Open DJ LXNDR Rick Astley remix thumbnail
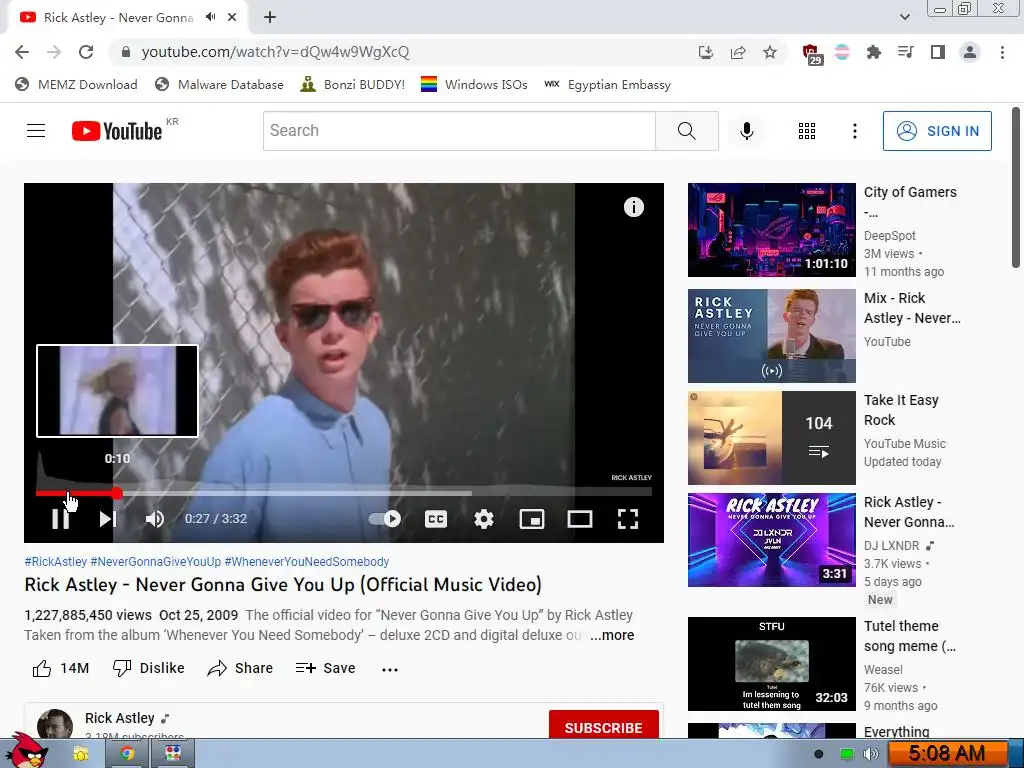This screenshot has width=1024, height=768. click(771, 539)
